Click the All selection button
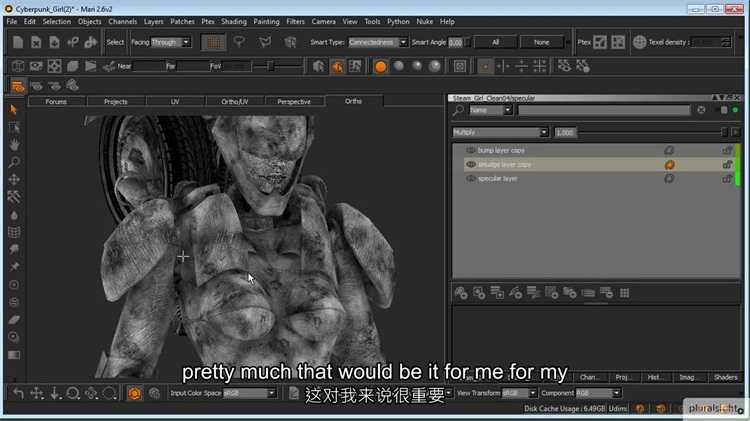Screen dimensions: 750x421 click(x=495, y=42)
